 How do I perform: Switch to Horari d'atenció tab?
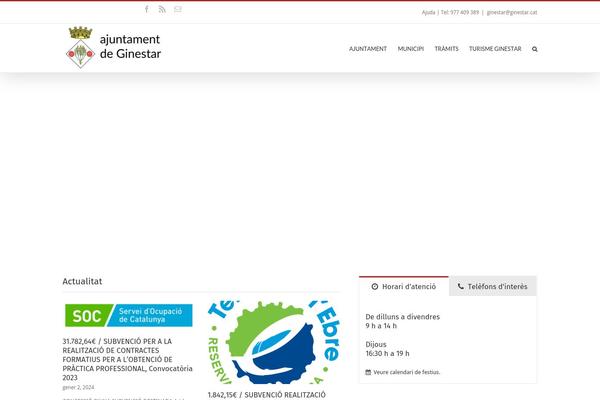tap(404, 286)
